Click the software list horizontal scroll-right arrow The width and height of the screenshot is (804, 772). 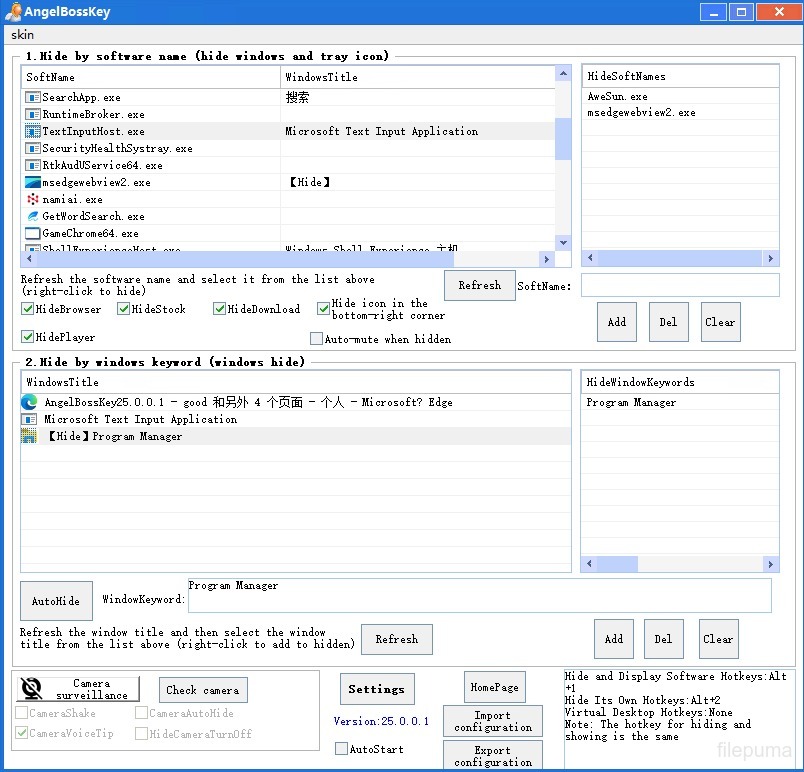point(547,259)
